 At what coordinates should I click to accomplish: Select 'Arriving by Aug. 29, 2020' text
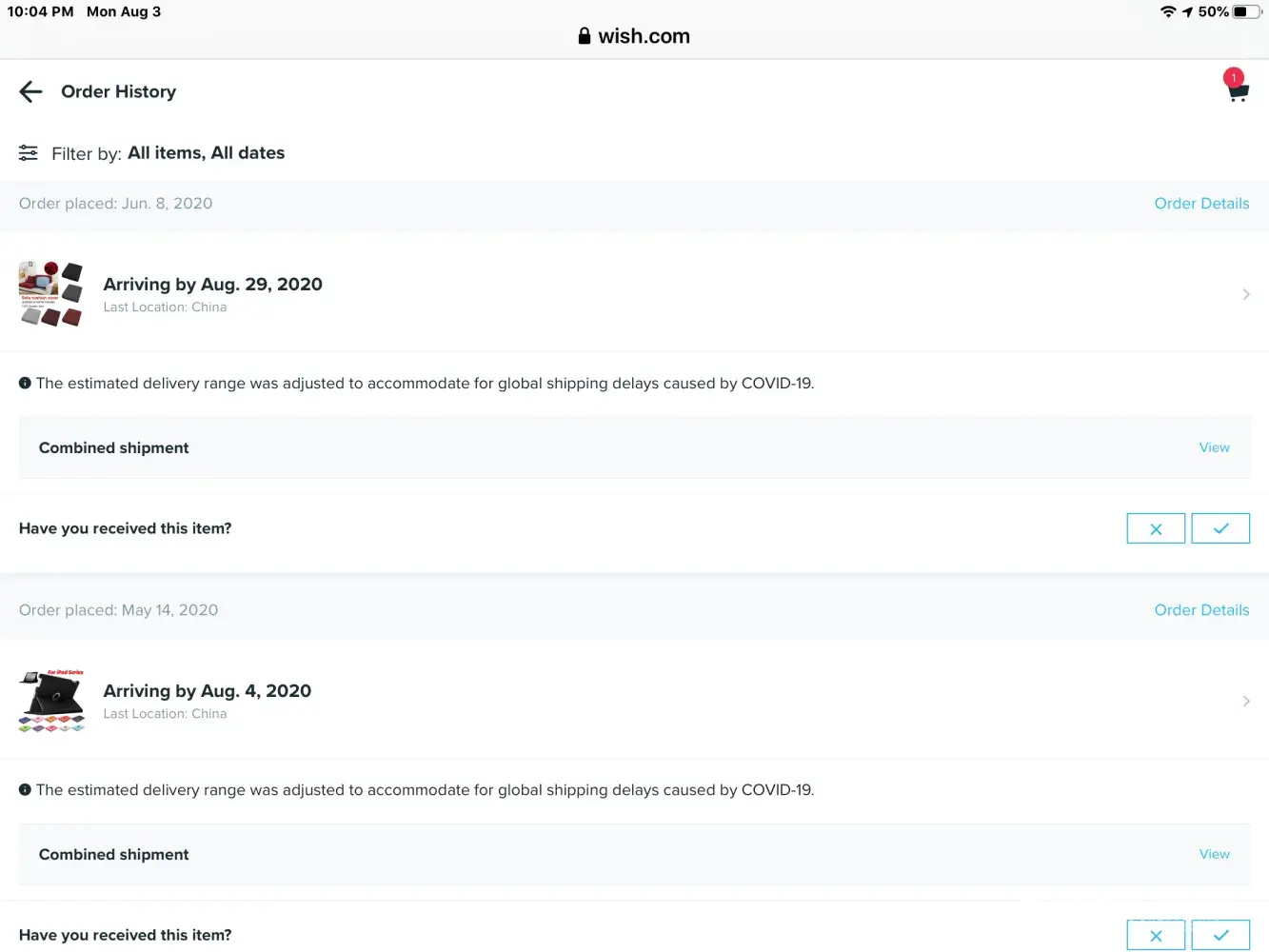pos(212,284)
